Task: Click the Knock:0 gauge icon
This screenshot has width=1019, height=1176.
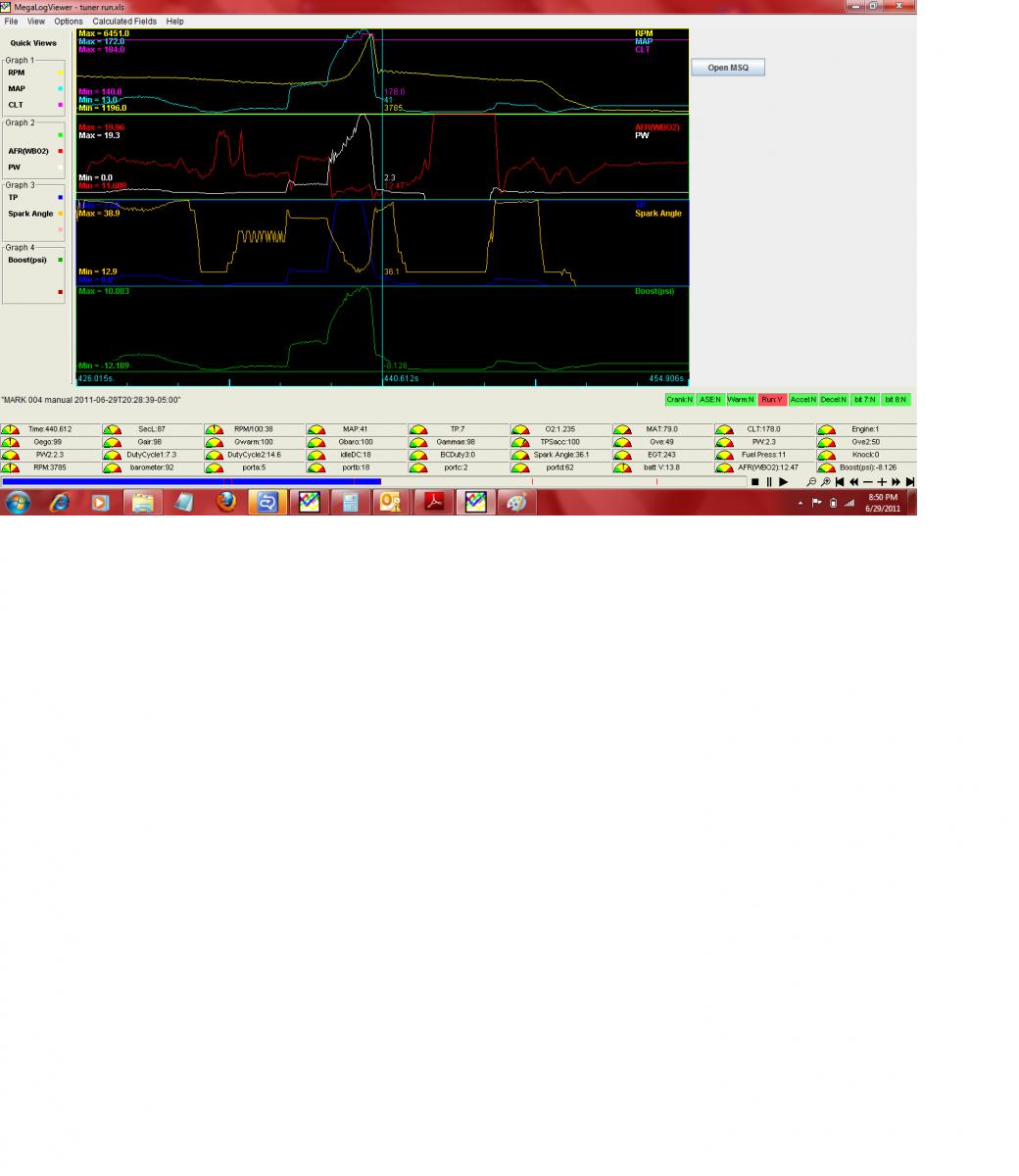Action: 825,455
